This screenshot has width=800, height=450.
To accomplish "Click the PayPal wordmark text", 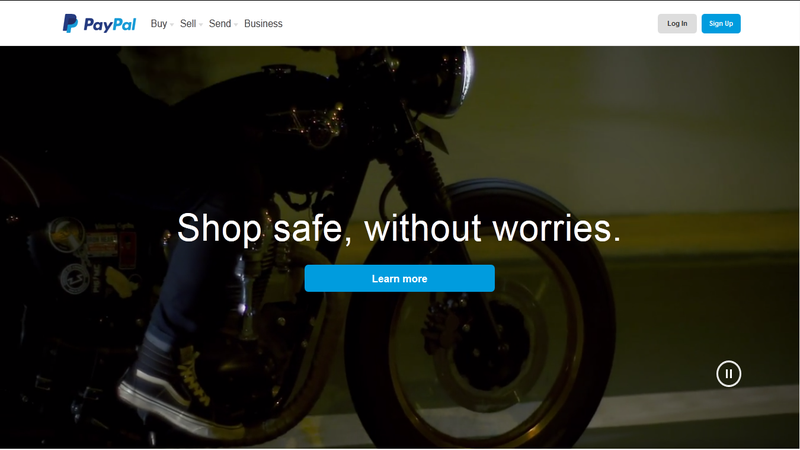I will point(110,24).
